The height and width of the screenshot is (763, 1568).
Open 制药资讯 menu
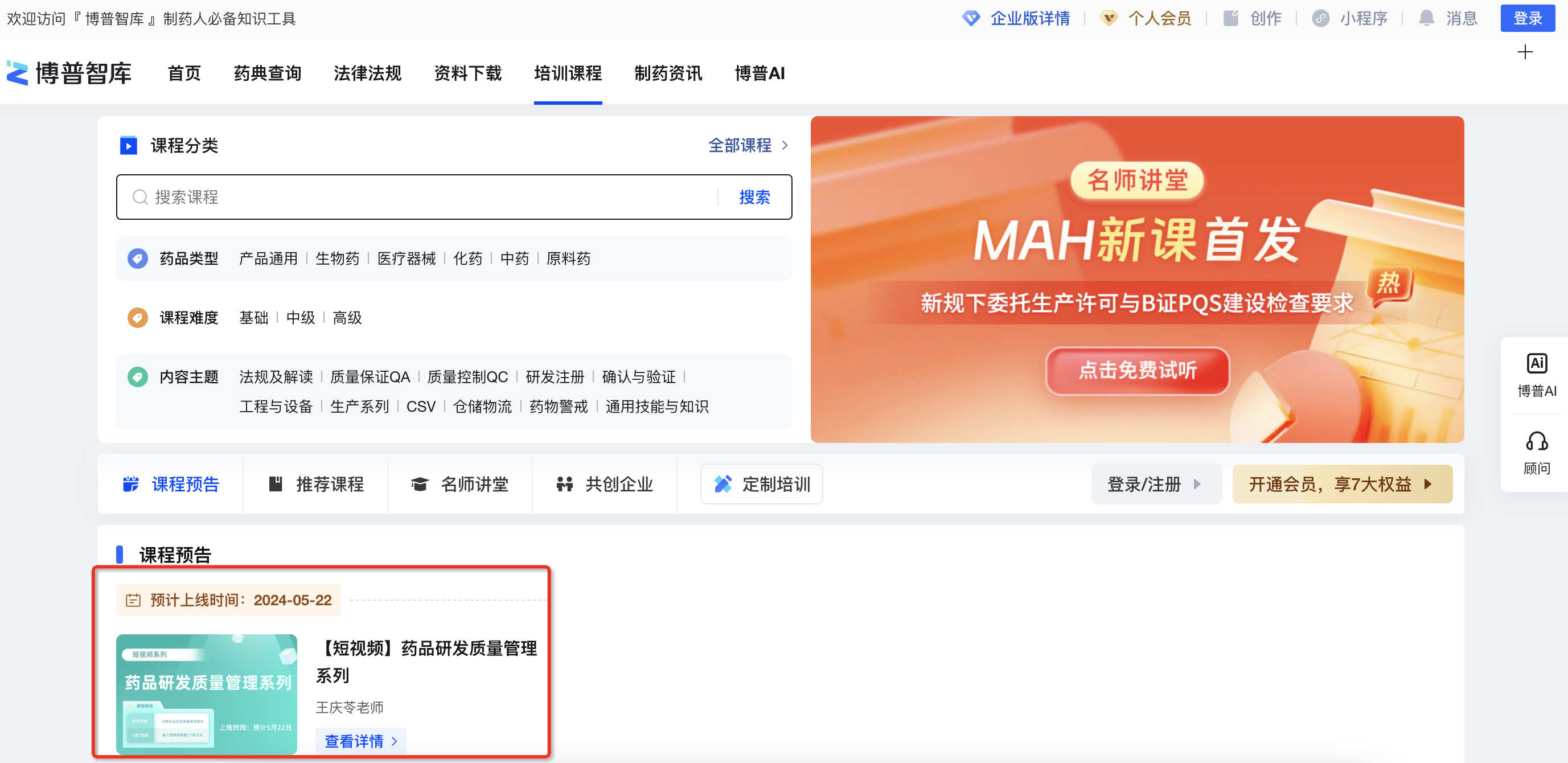[x=668, y=73]
